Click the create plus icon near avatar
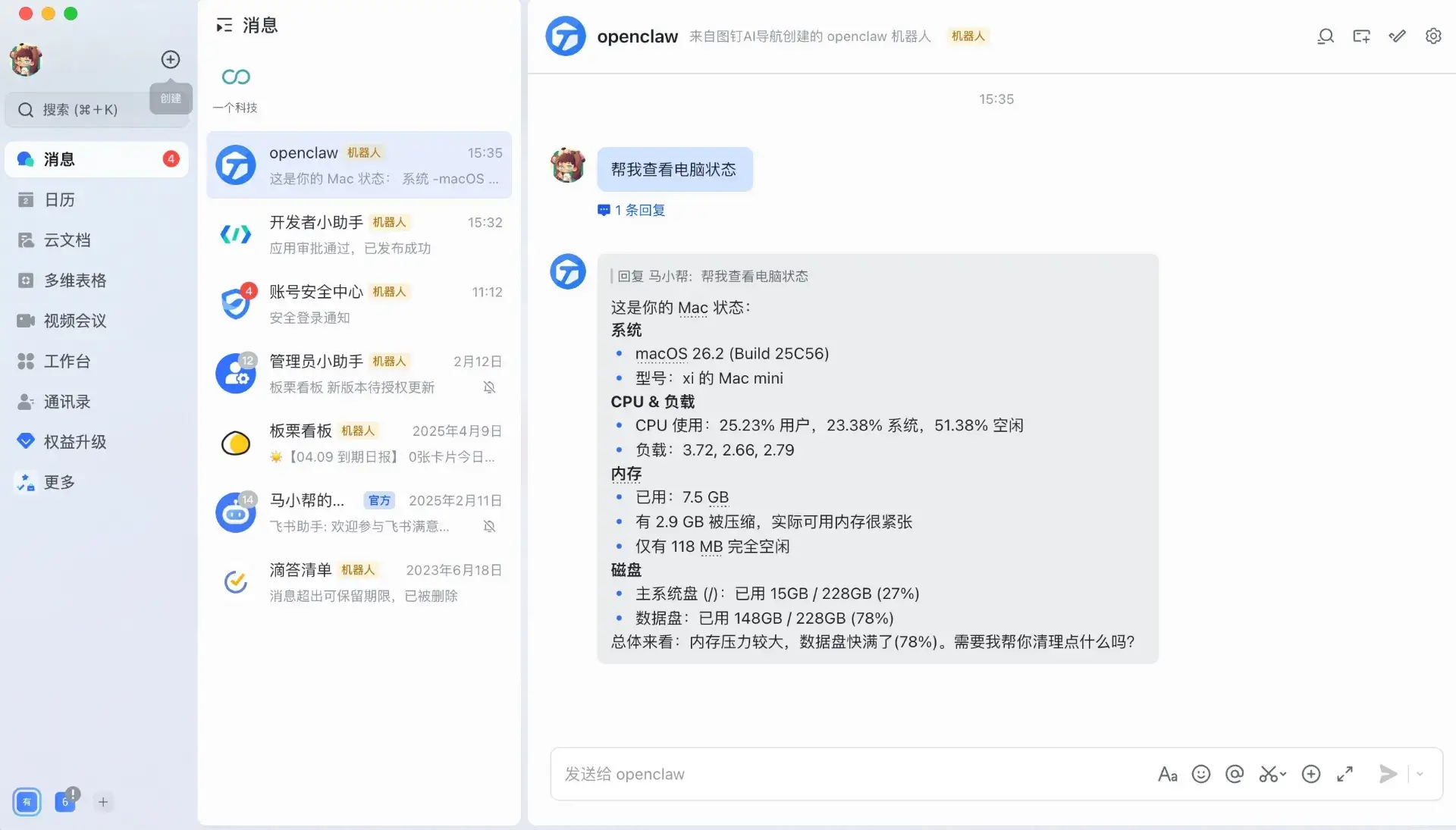 tap(171, 59)
